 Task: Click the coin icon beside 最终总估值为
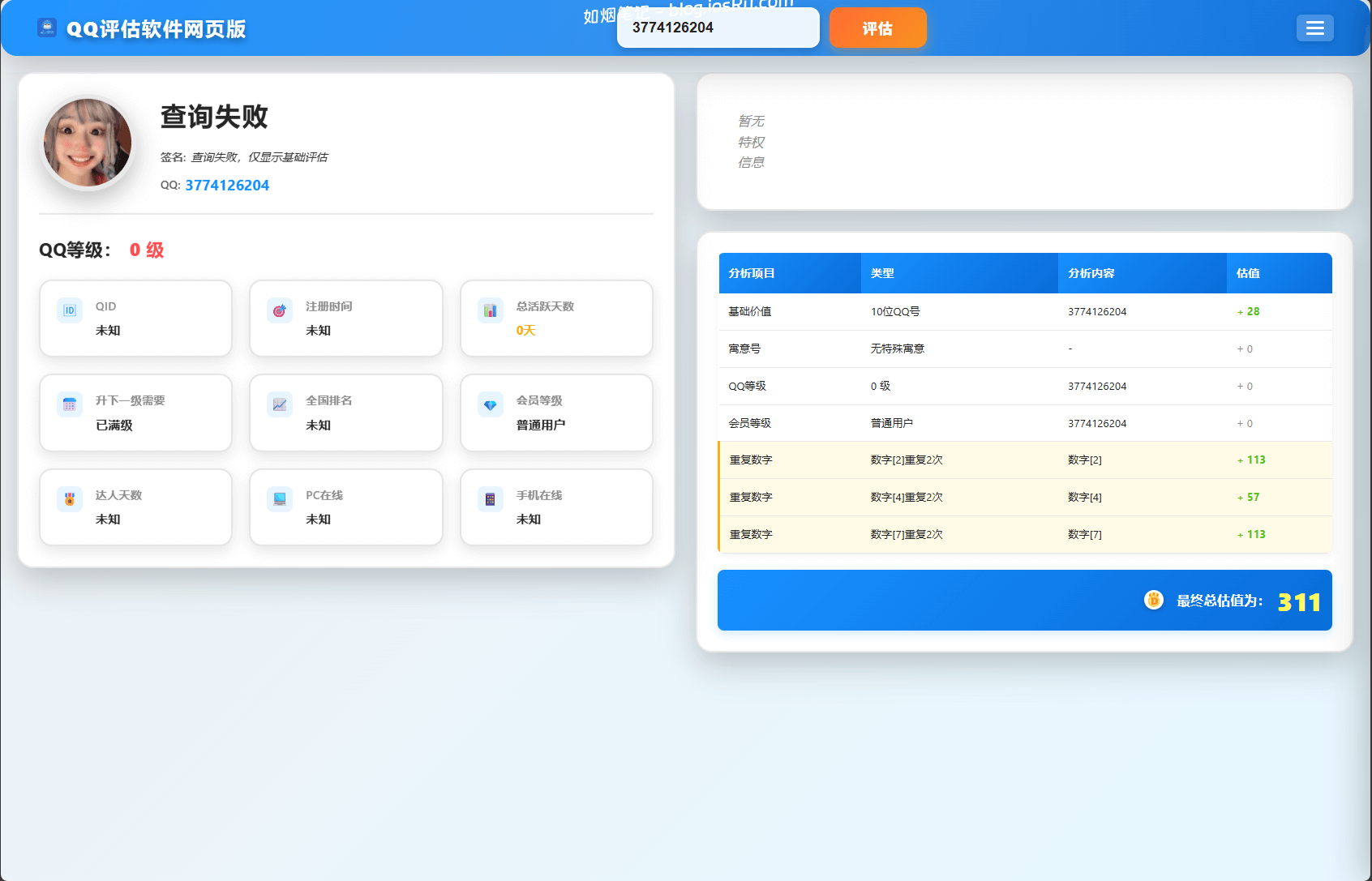(1153, 601)
